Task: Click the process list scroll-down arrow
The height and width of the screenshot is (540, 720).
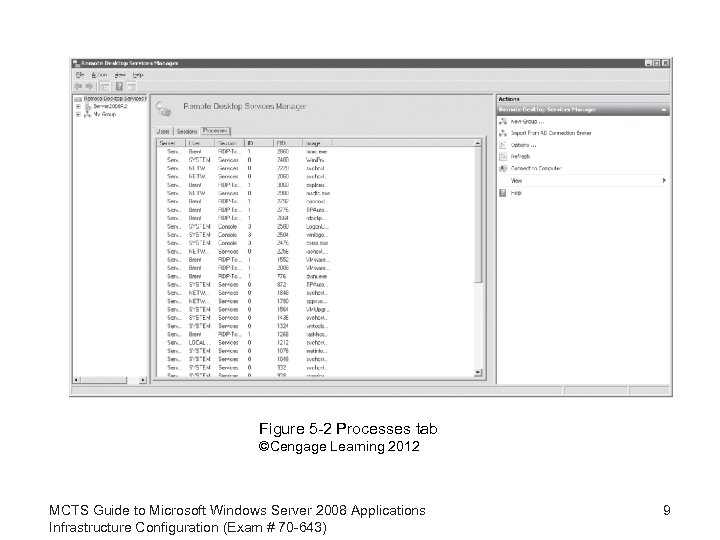Action: [478, 372]
